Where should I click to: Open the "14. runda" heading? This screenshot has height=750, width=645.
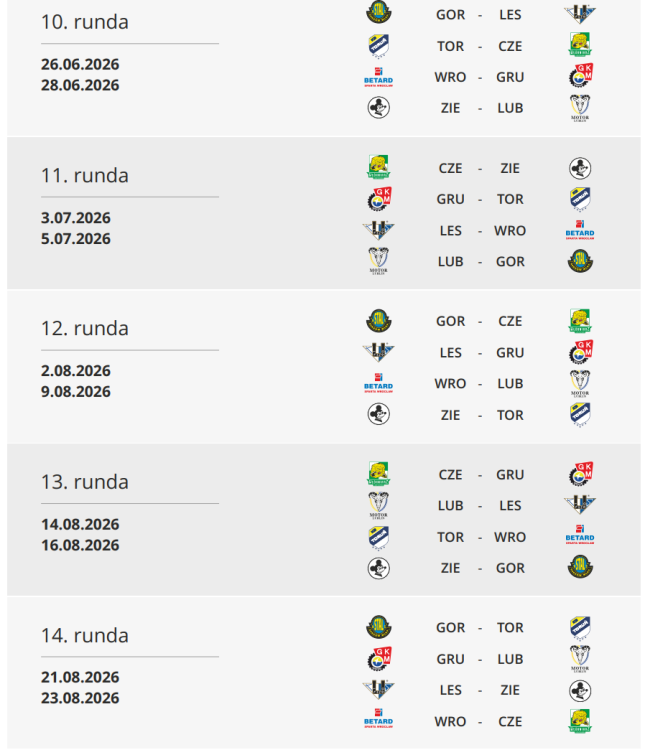tap(85, 635)
